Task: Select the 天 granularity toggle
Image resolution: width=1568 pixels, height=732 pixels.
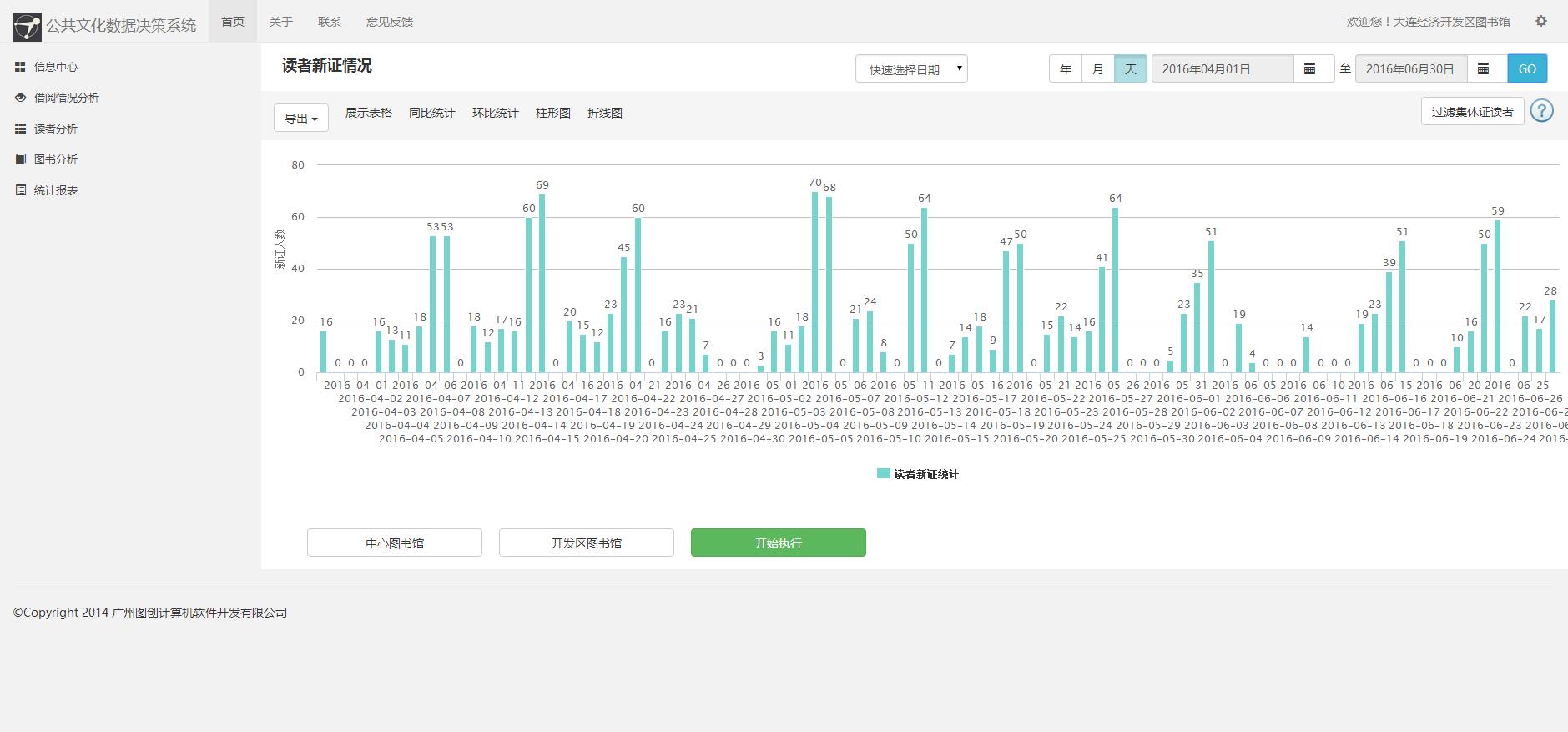Action: click(x=1131, y=68)
